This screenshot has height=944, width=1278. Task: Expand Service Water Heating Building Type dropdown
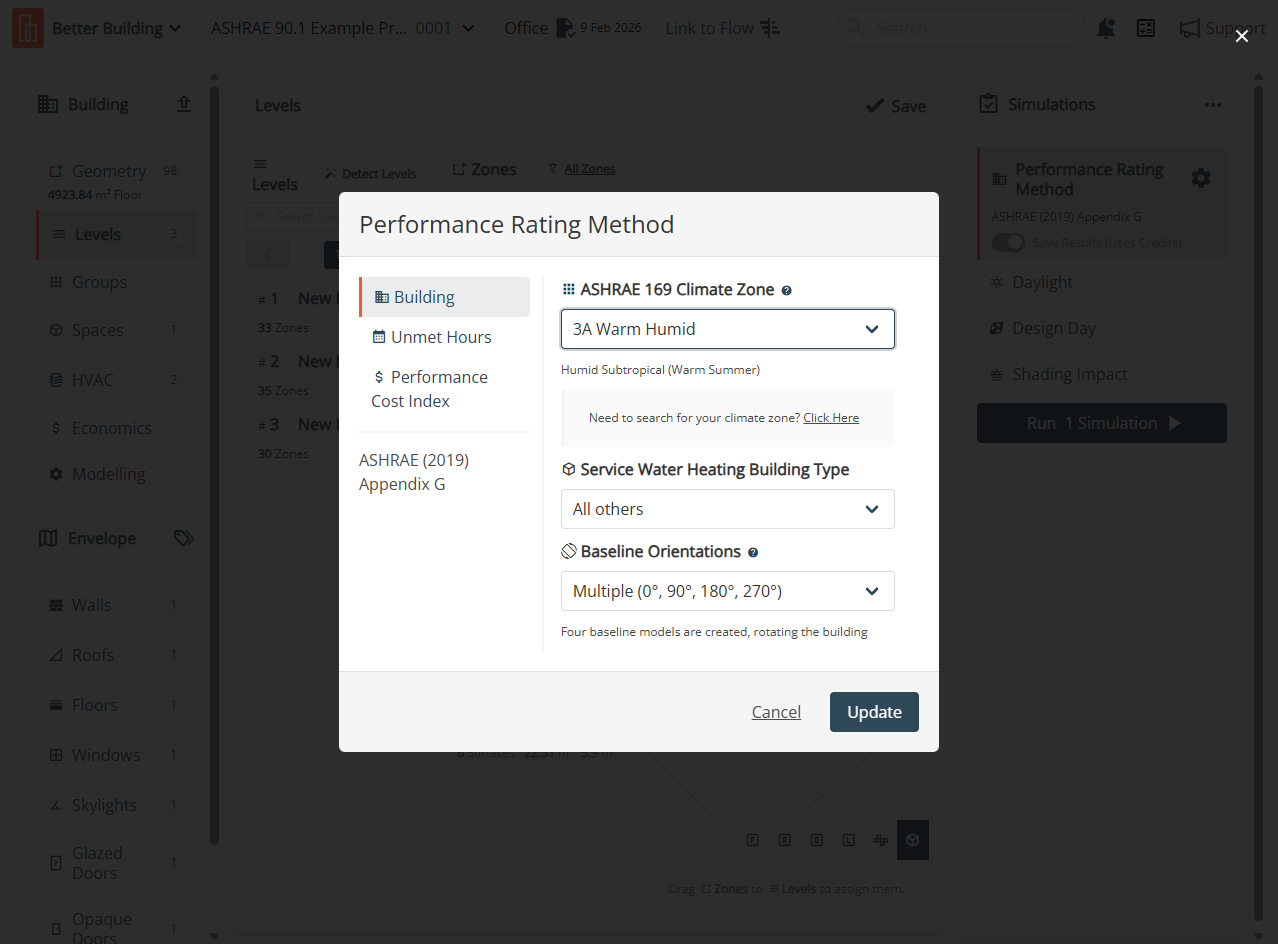click(727, 509)
